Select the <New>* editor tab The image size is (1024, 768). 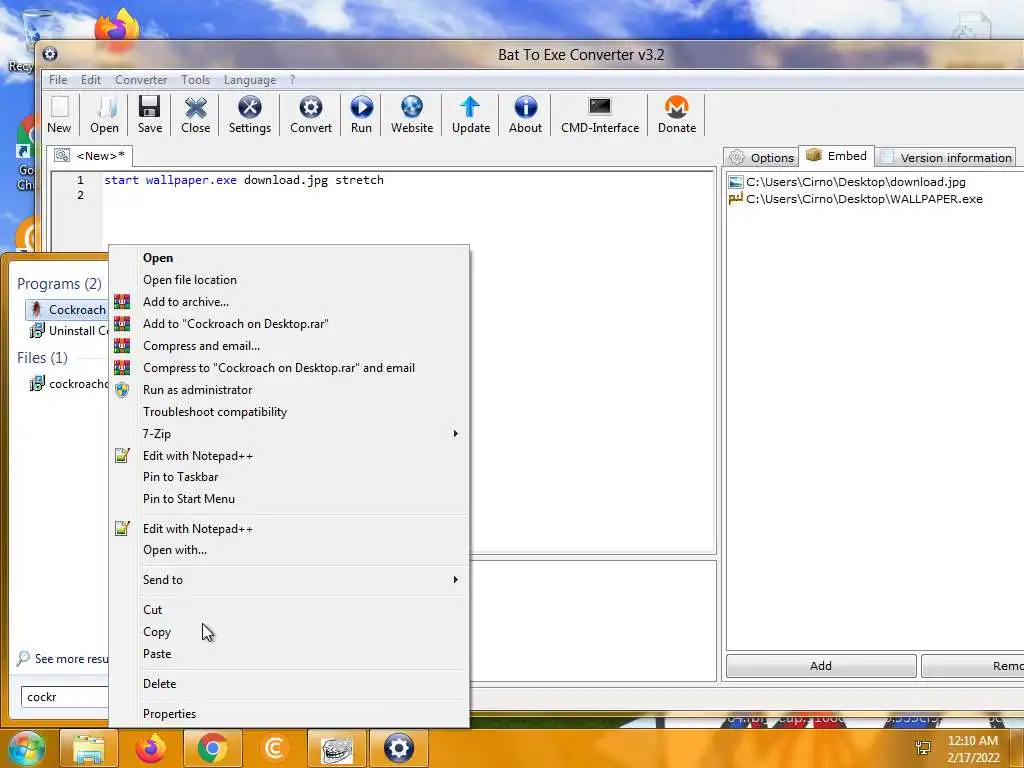click(89, 155)
